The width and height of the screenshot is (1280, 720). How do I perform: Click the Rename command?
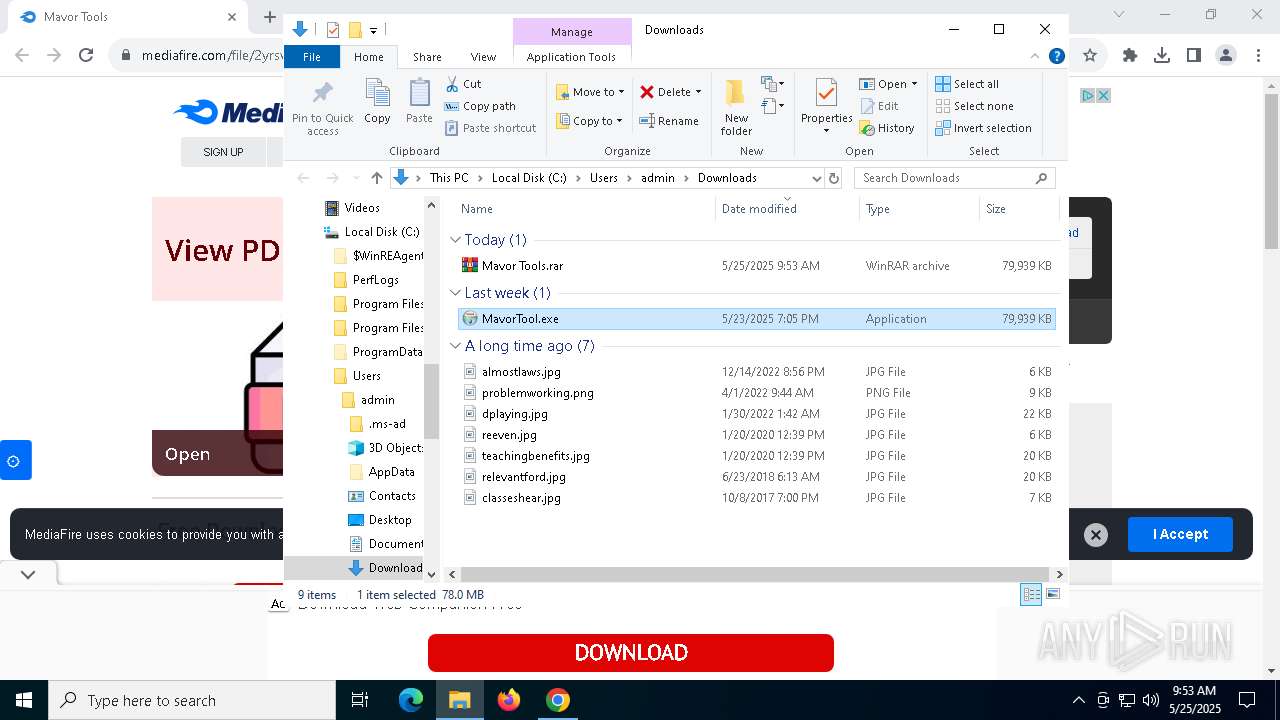point(669,121)
